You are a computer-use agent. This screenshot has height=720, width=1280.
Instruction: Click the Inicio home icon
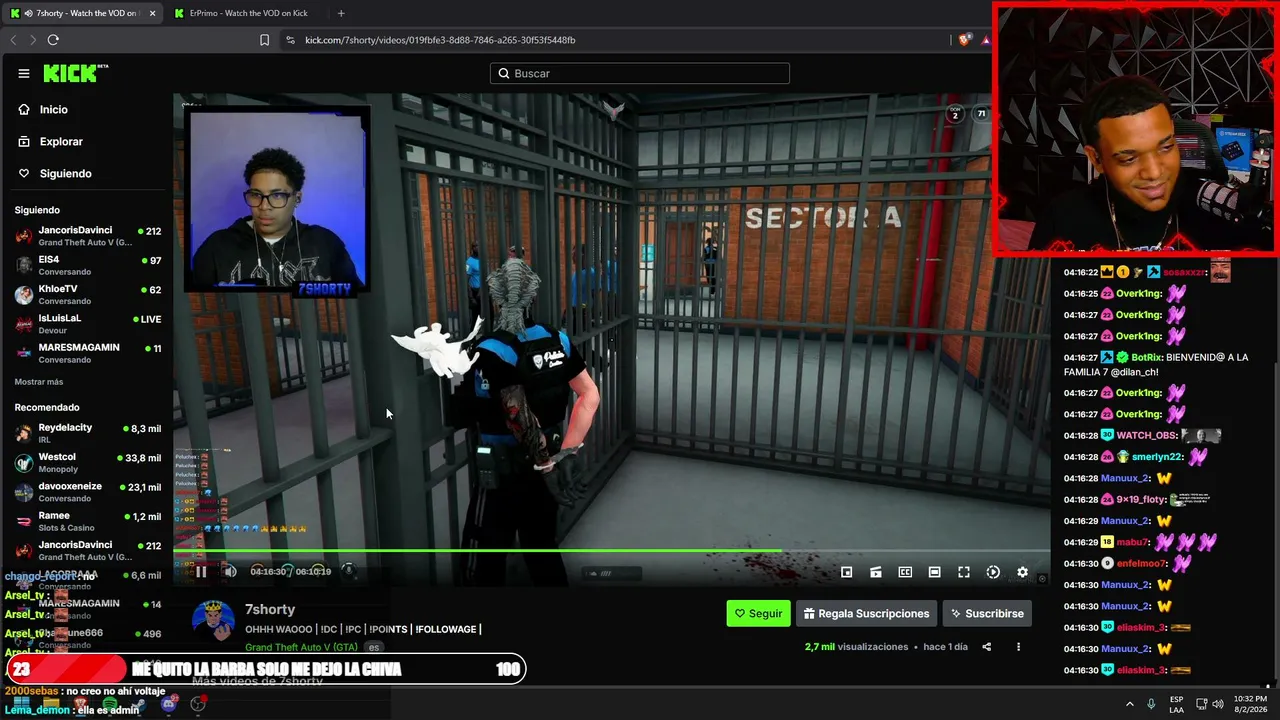coord(24,110)
